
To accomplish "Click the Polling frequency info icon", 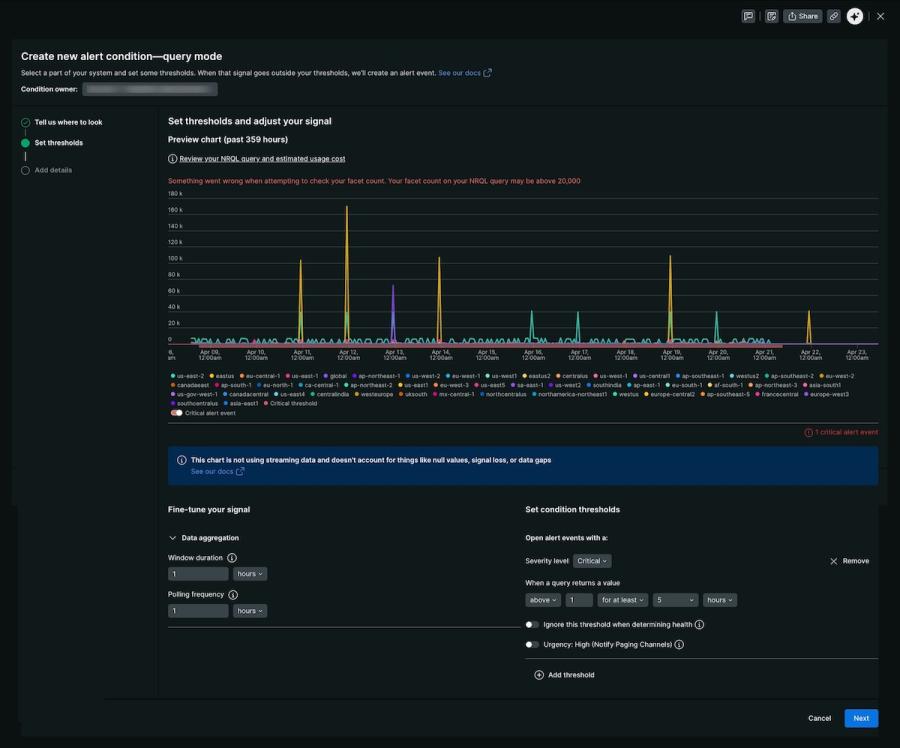I will pos(233,595).
